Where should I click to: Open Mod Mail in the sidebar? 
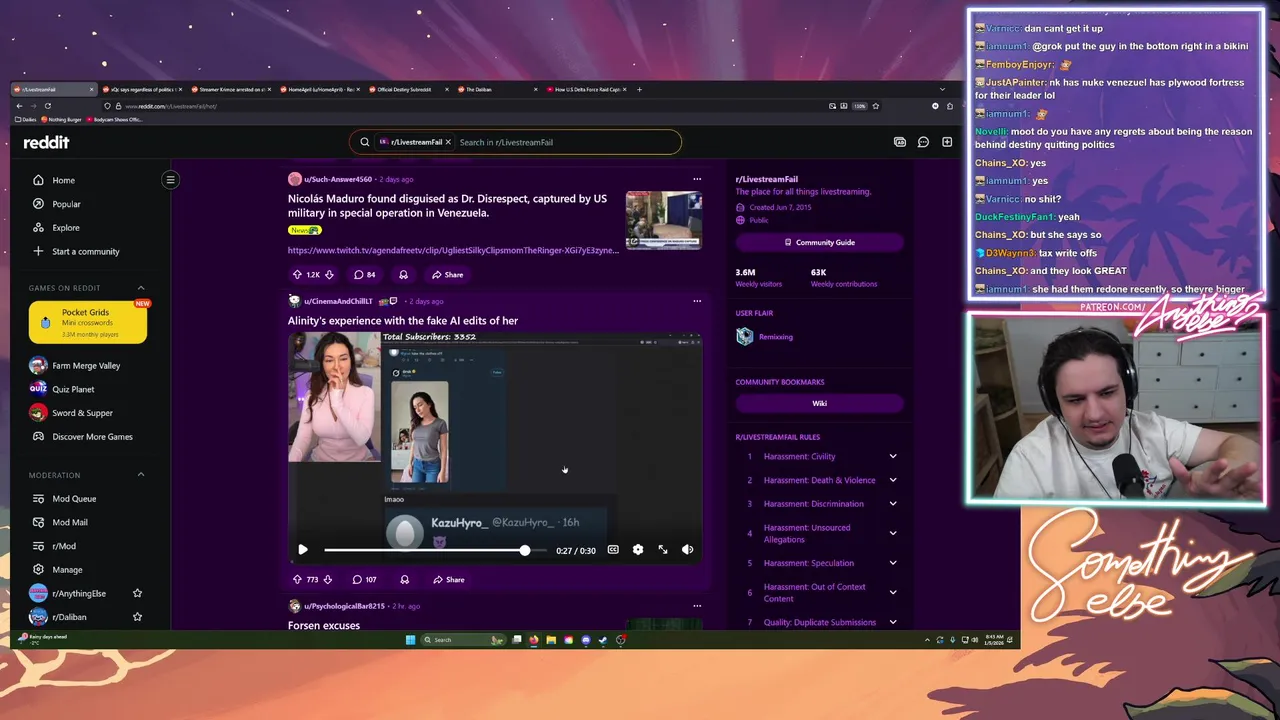(70, 523)
